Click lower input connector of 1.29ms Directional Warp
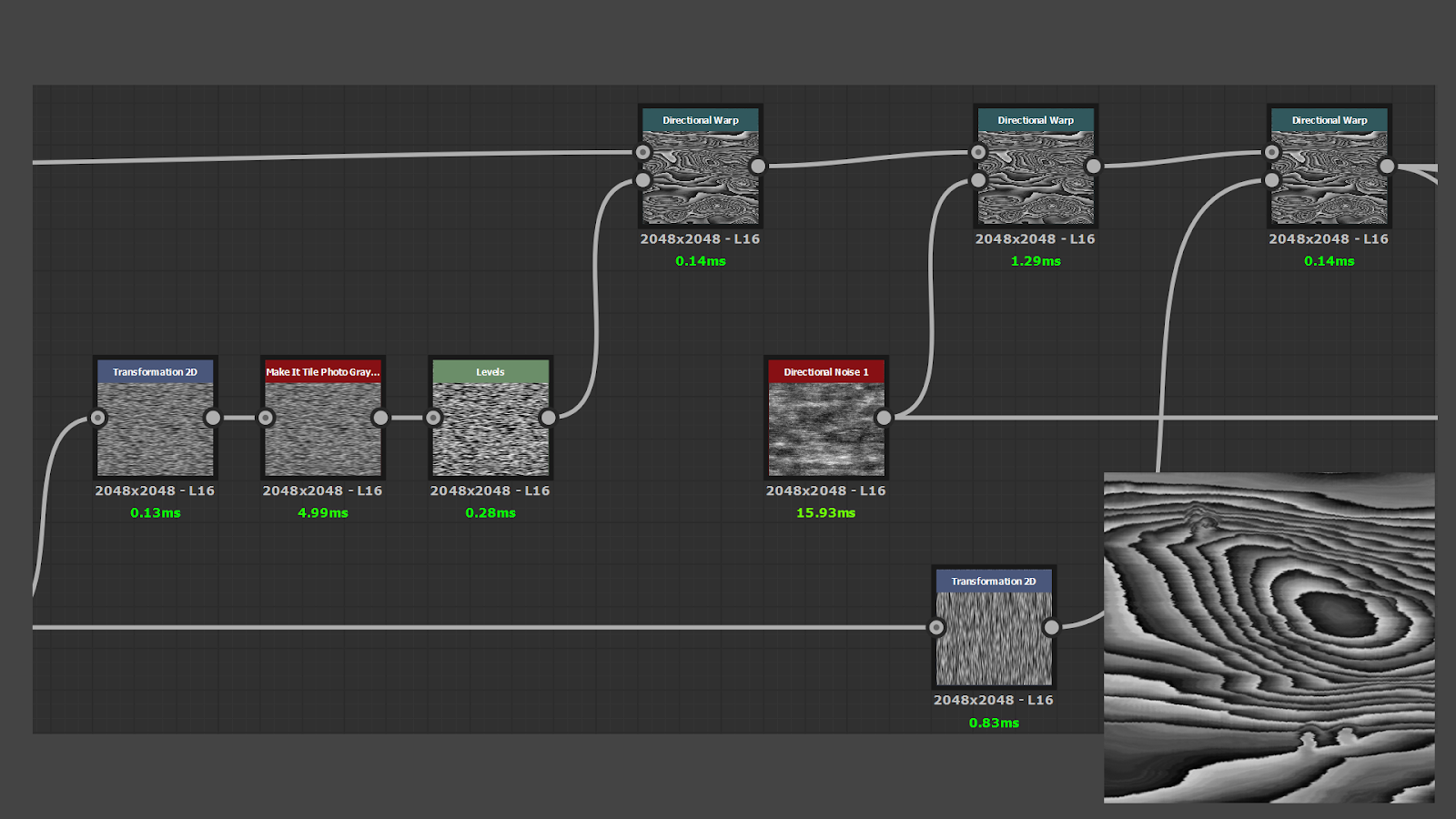The width and height of the screenshot is (1456, 819). (x=978, y=180)
